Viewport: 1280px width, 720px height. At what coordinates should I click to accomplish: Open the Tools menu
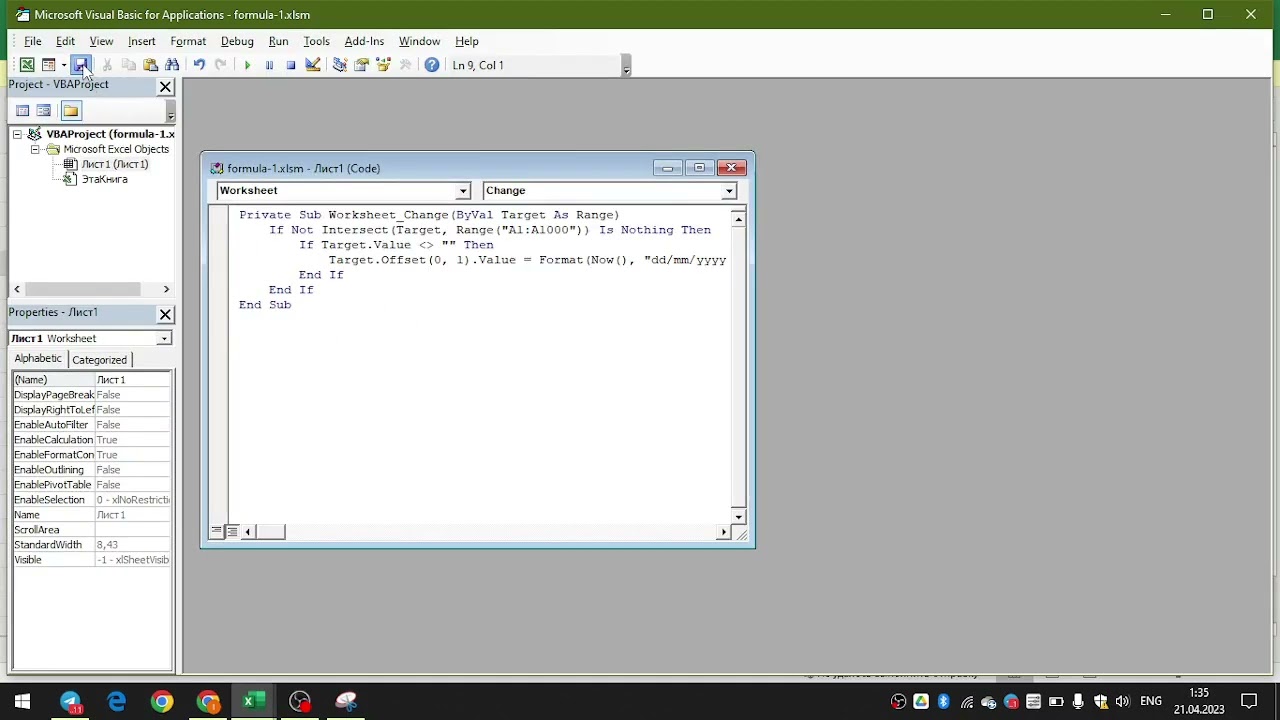tap(316, 41)
